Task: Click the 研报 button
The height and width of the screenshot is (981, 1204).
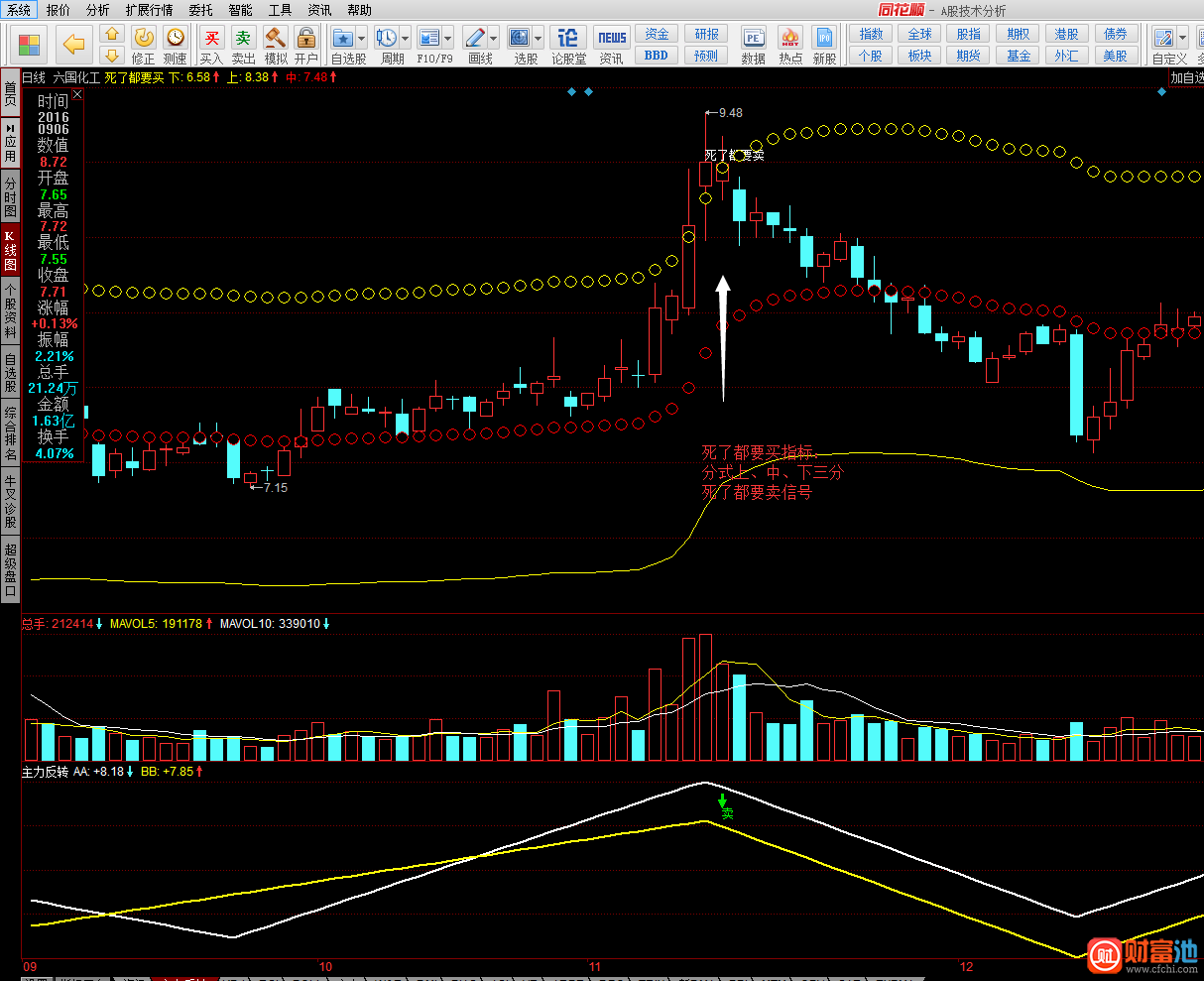Action: (706, 34)
